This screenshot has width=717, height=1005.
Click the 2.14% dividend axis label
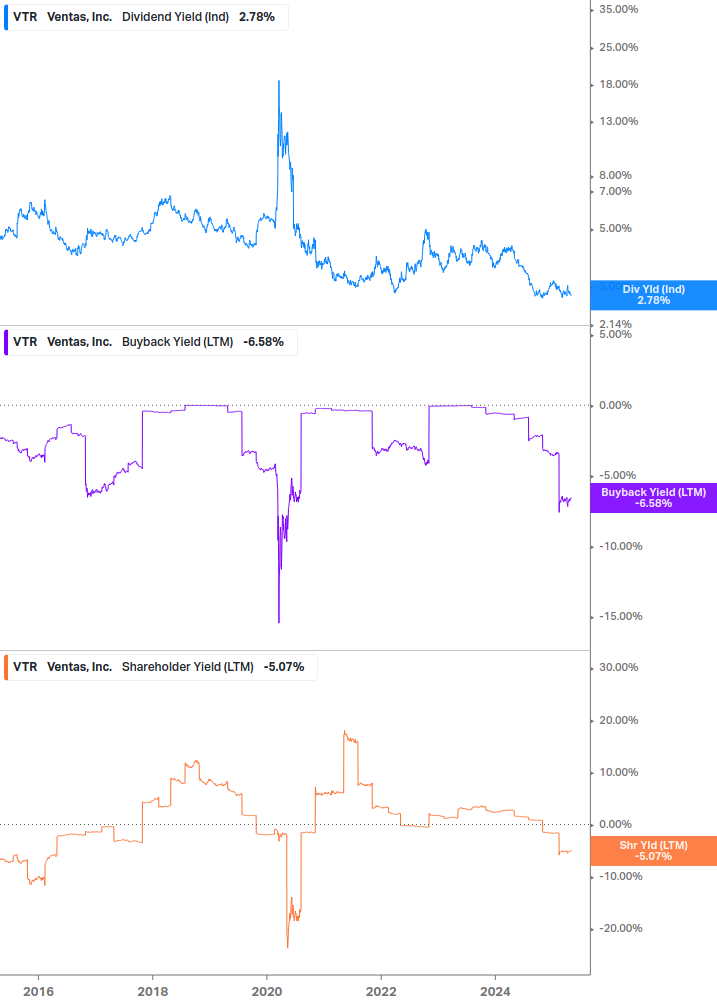pos(615,324)
